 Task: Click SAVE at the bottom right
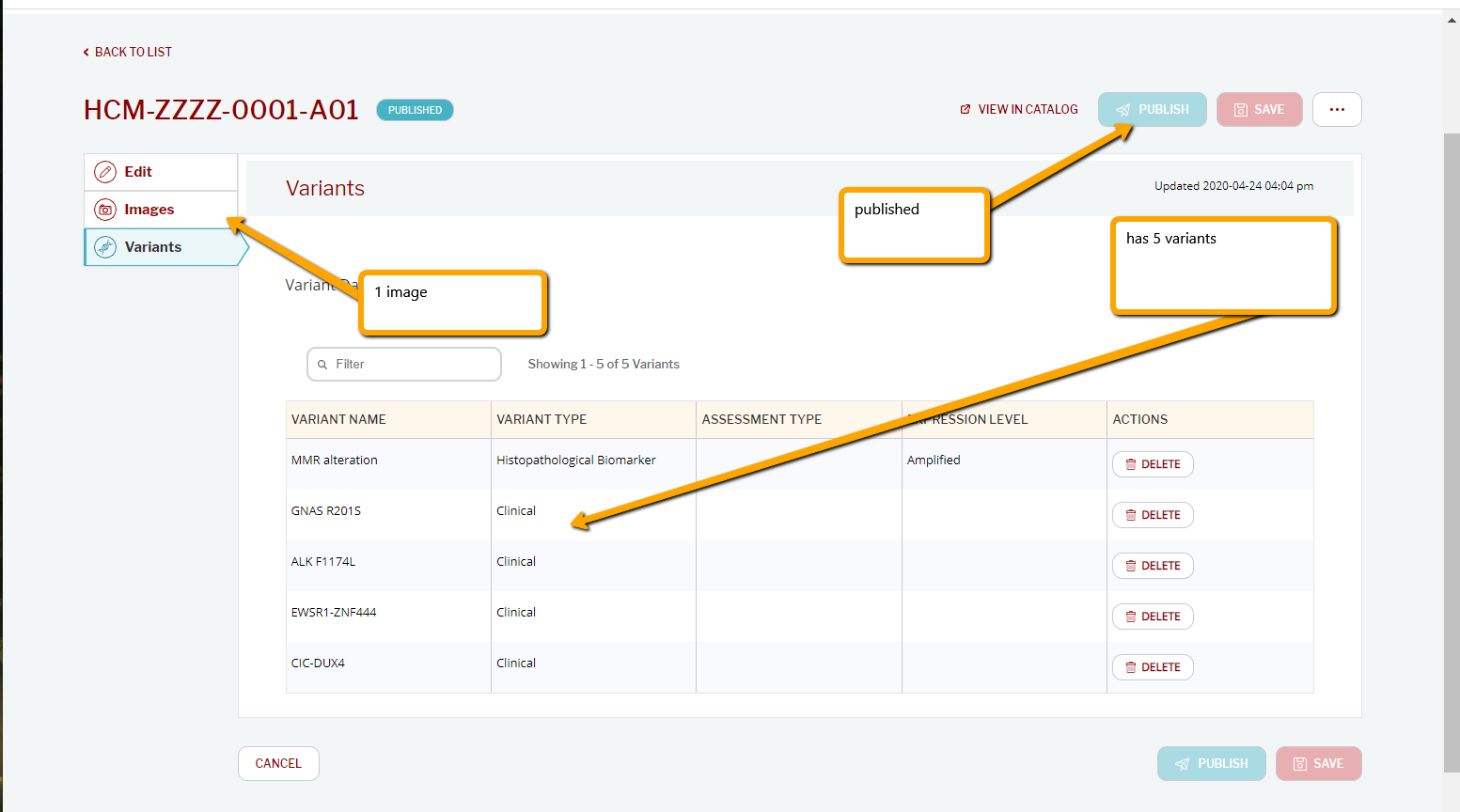[x=1318, y=763]
